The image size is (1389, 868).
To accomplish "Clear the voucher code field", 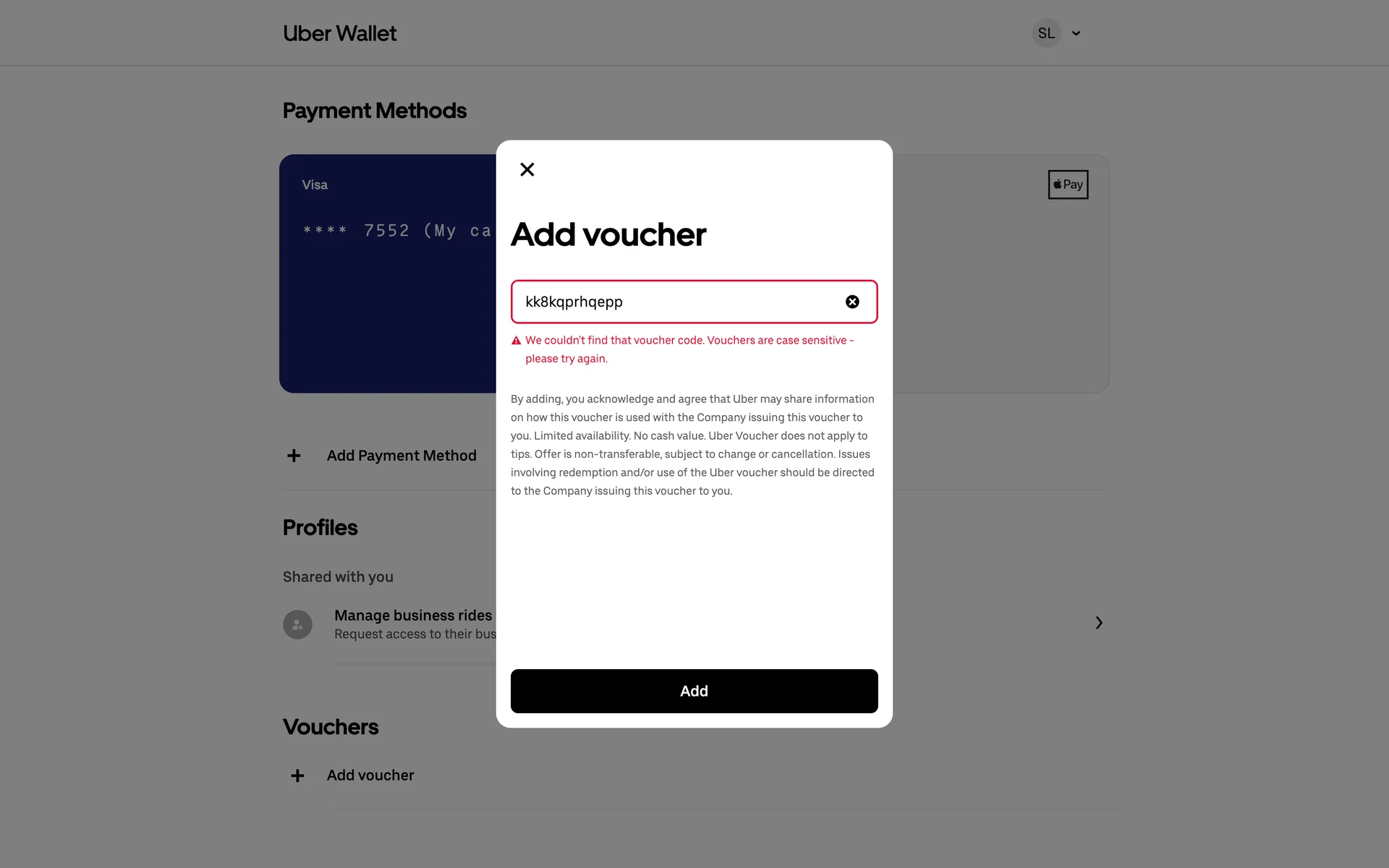I will tap(852, 302).
